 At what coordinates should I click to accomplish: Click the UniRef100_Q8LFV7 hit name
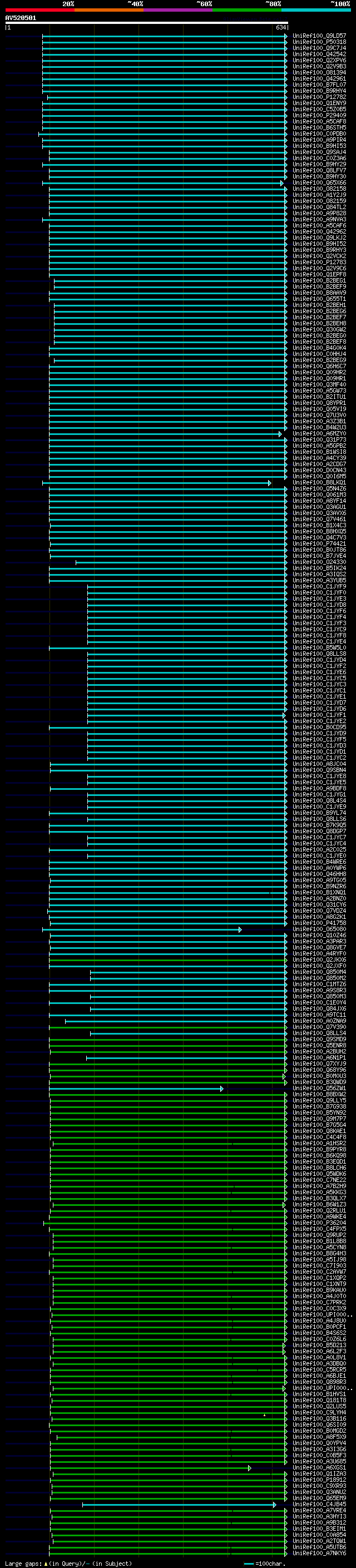tap(319, 170)
